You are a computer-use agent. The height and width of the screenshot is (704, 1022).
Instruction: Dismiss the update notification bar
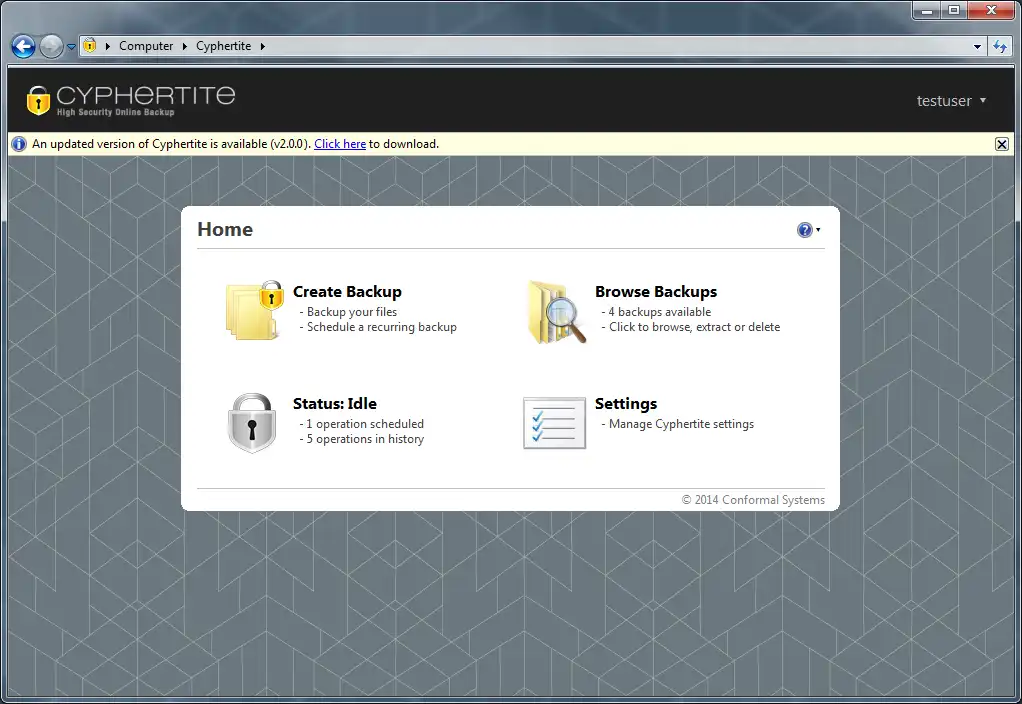pos(1002,144)
